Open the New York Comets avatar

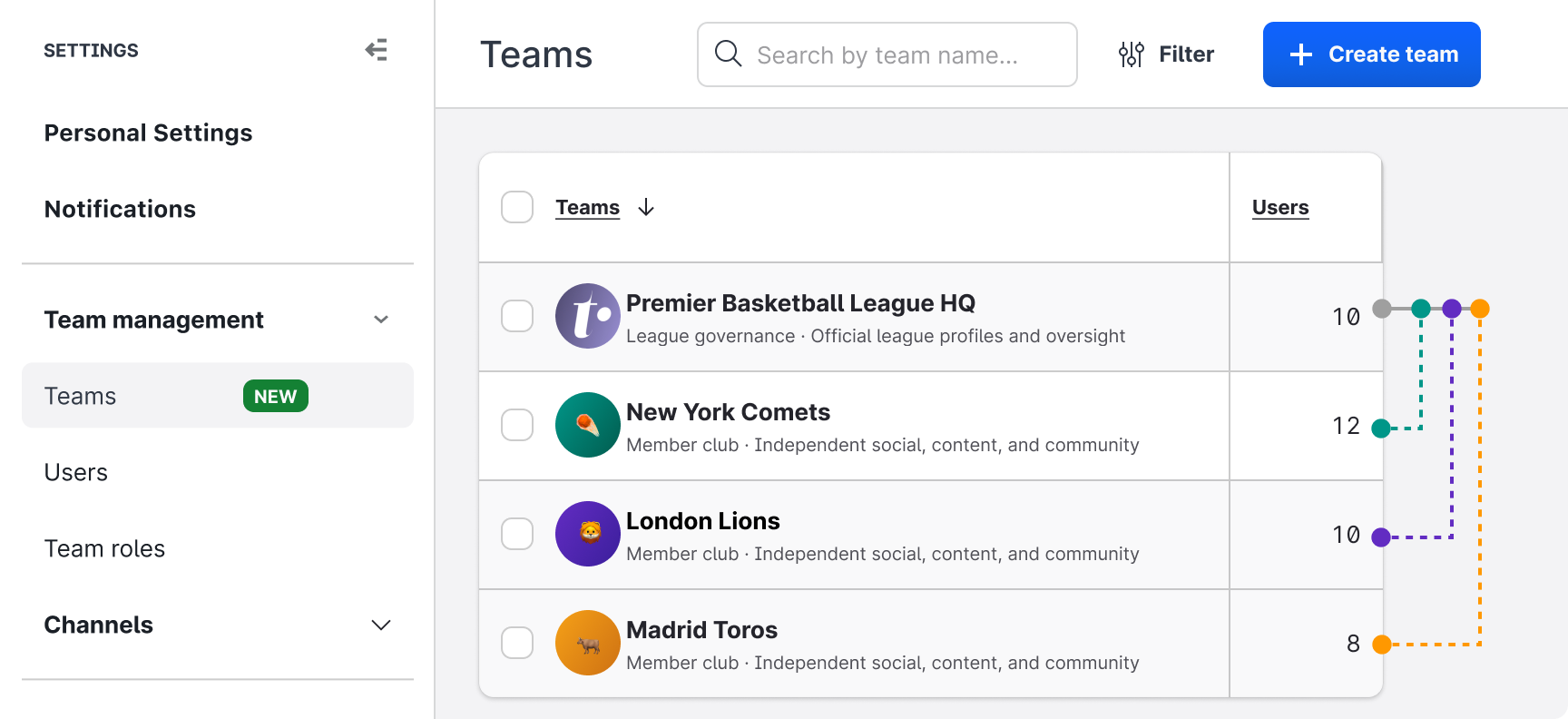pos(588,425)
